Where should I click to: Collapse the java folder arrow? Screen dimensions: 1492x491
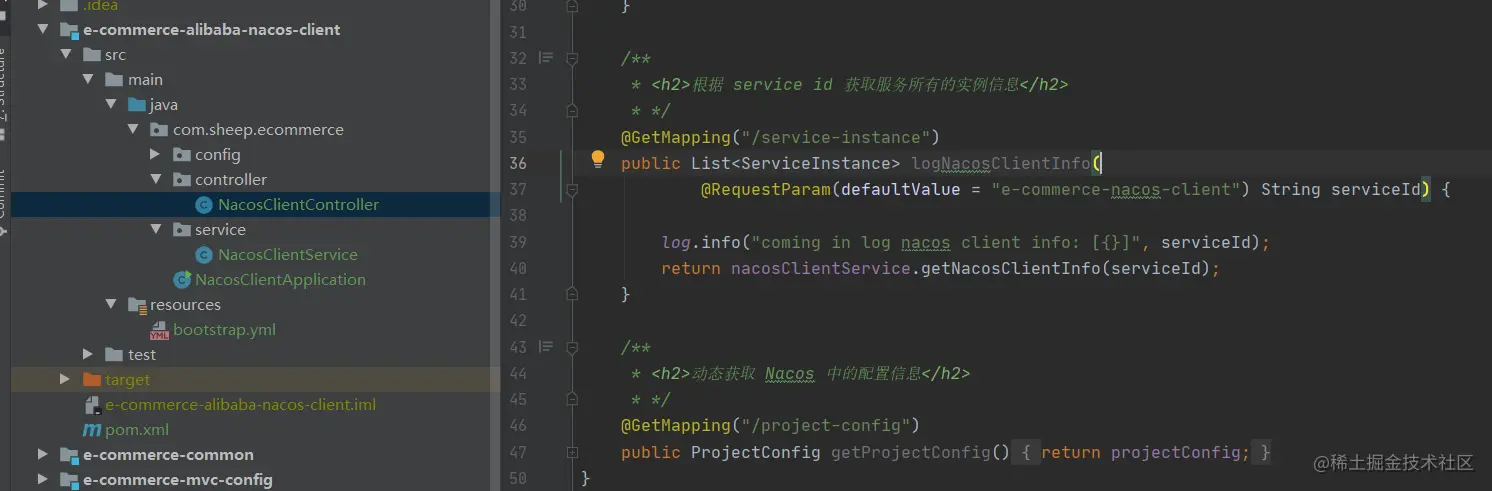pos(111,105)
